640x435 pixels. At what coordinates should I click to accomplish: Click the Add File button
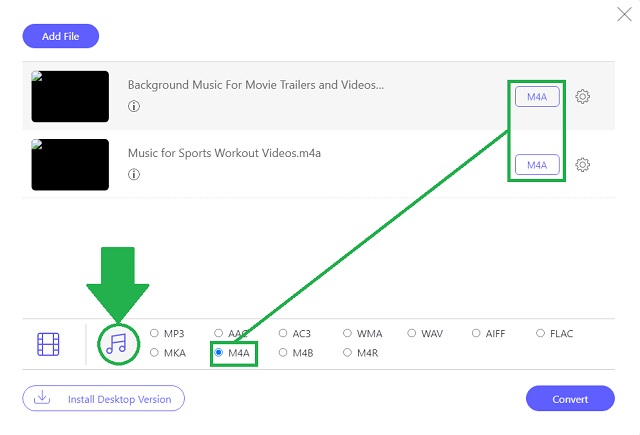click(60, 36)
